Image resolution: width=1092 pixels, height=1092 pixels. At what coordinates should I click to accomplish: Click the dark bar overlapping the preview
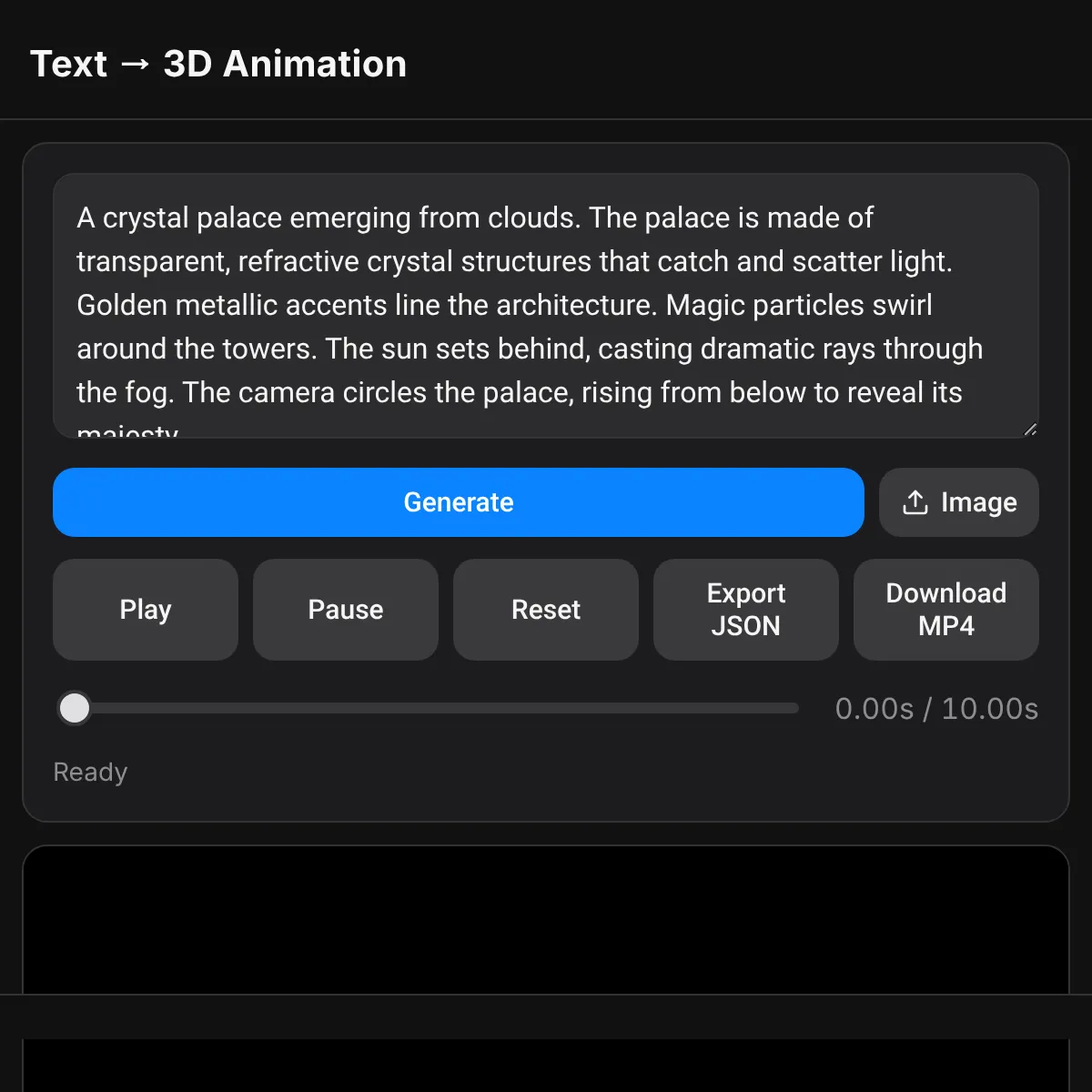coord(546,1016)
